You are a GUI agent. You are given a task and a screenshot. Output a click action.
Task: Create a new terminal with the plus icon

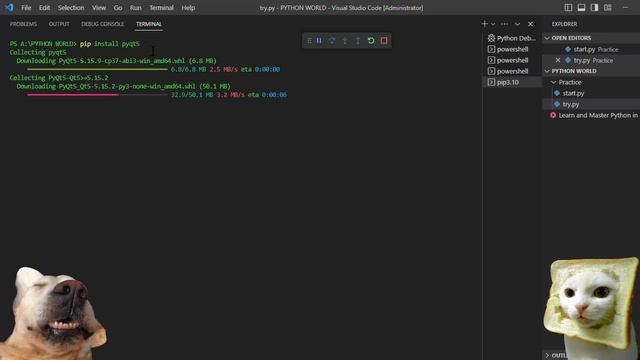(x=484, y=24)
